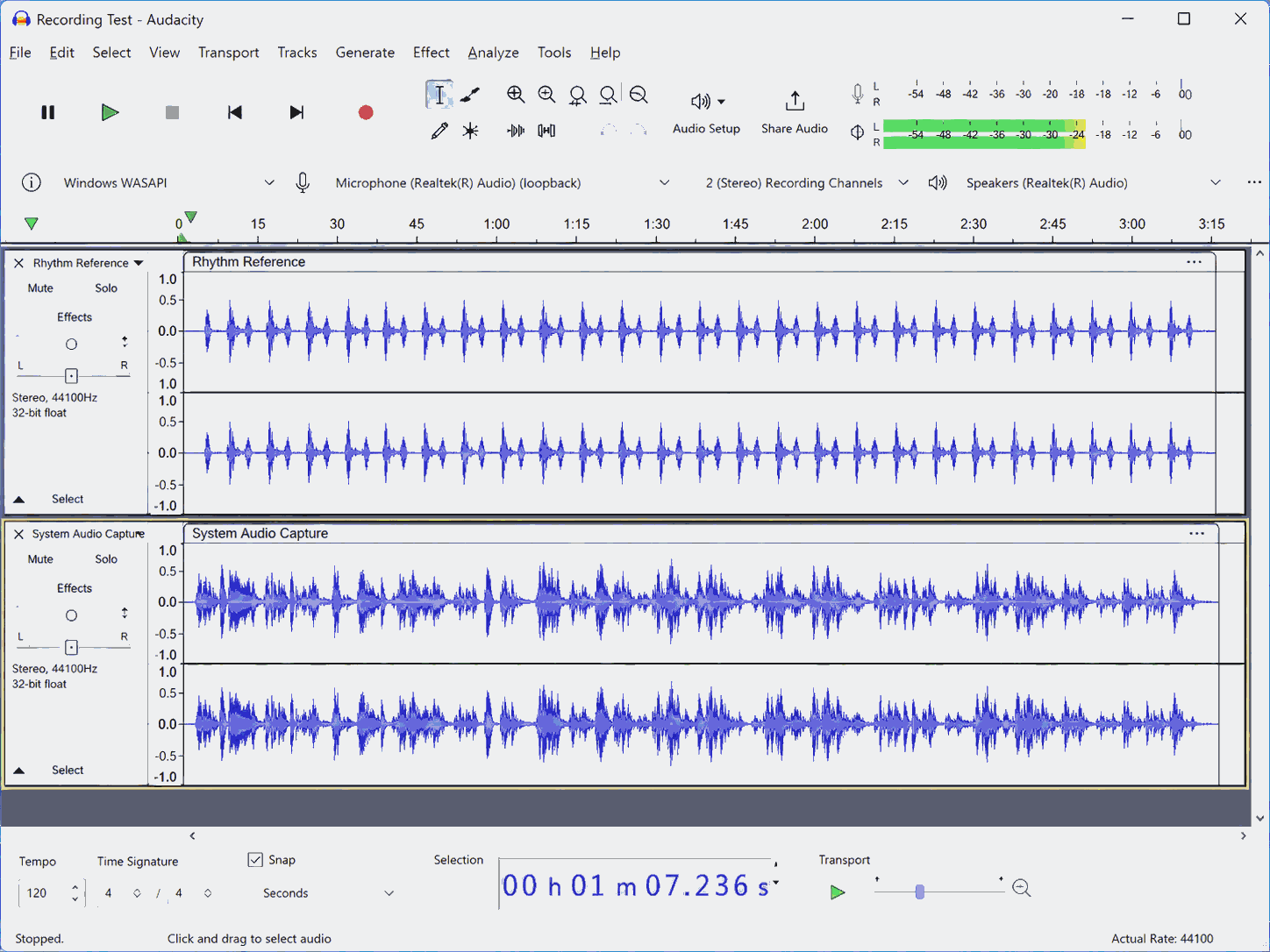The image size is (1270, 952).
Task: Start playback with the green Play button
Action: click(110, 112)
